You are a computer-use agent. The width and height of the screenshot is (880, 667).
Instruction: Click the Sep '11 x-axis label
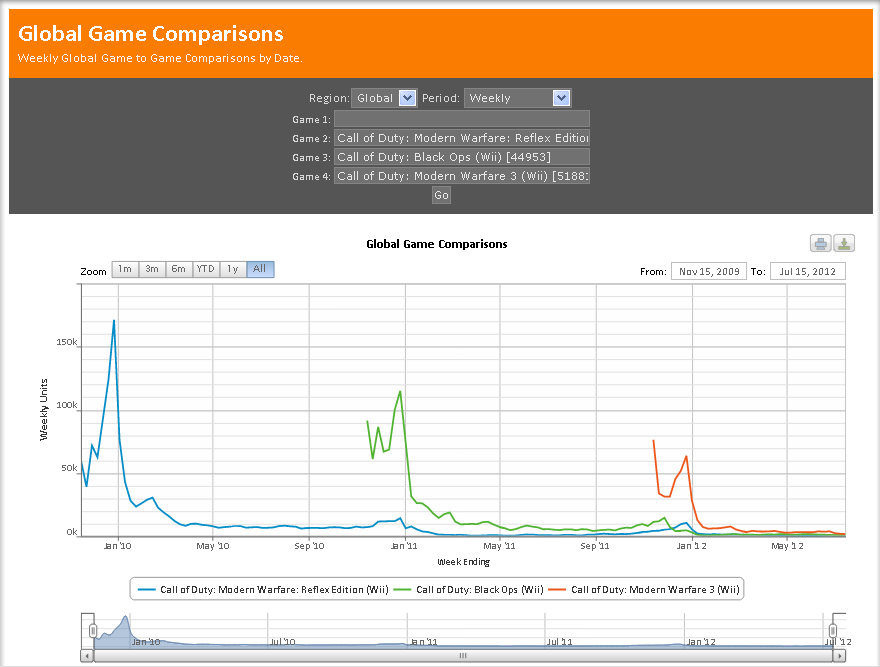click(x=595, y=546)
